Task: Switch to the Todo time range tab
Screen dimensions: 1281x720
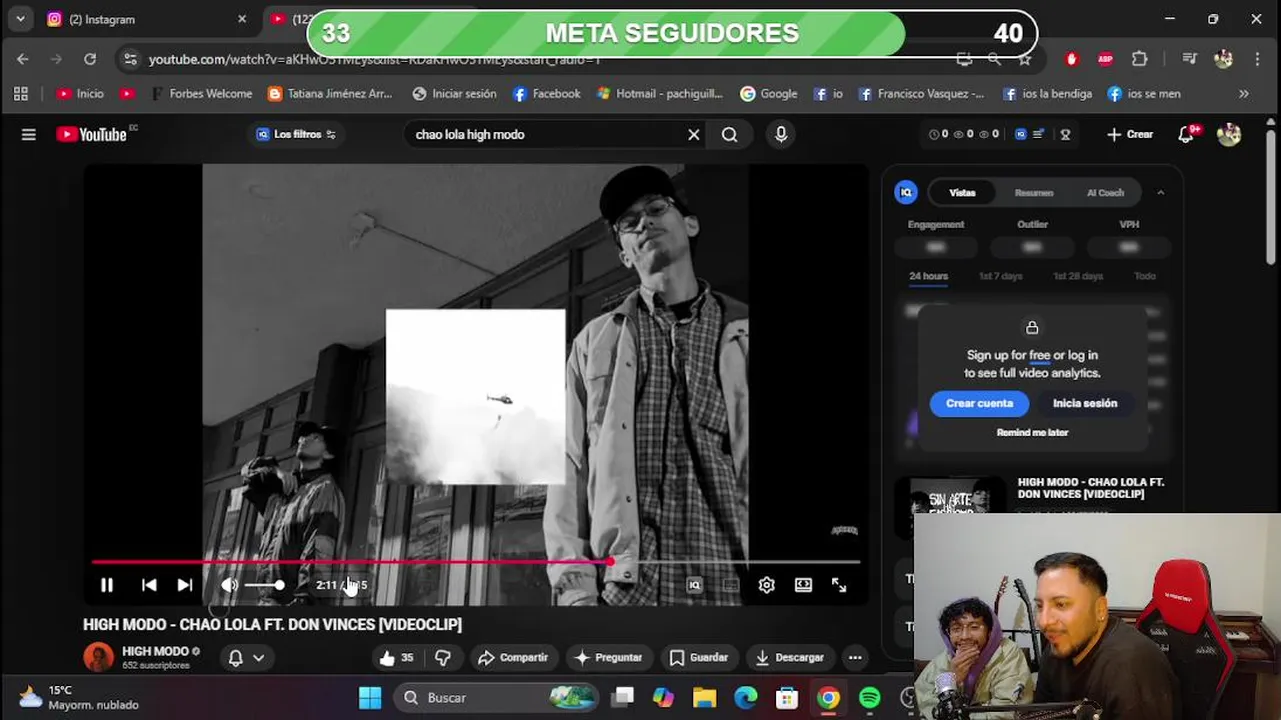Action: (1145, 276)
